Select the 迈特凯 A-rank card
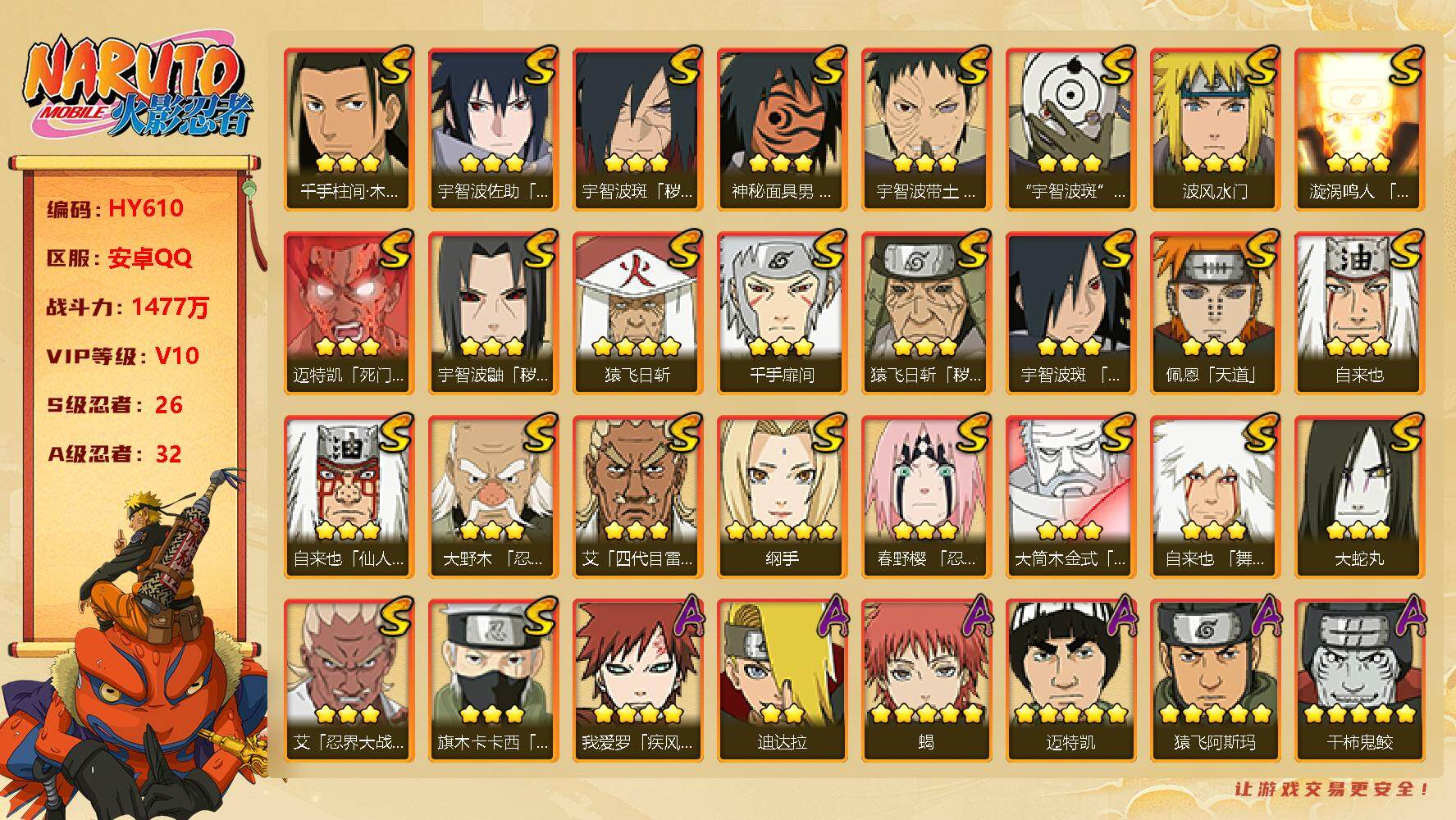1456x820 pixels. [1070, 680]
